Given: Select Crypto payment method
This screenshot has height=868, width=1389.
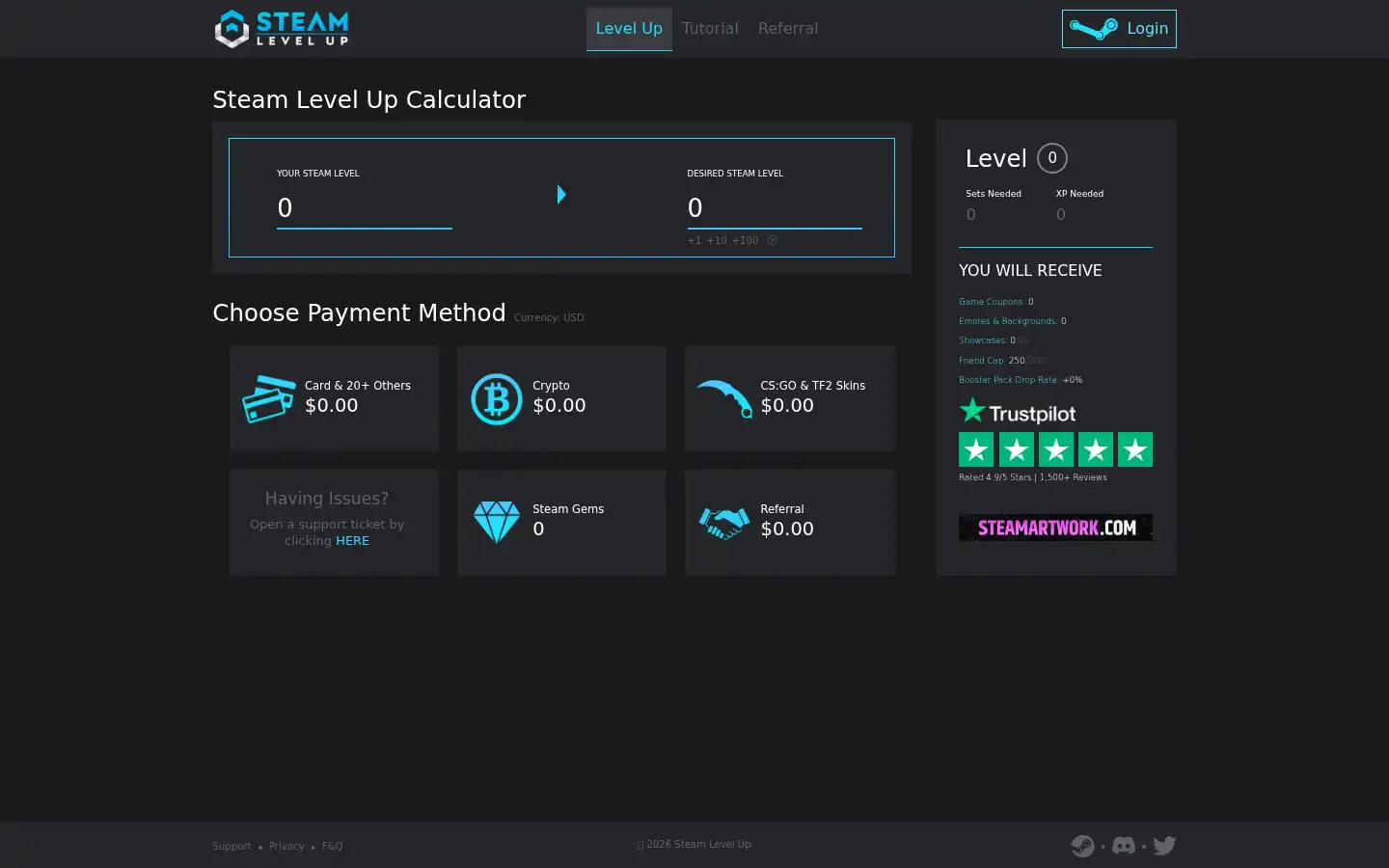Looking at the screenshot, I should pyautogui.click(x=561, y=398).
